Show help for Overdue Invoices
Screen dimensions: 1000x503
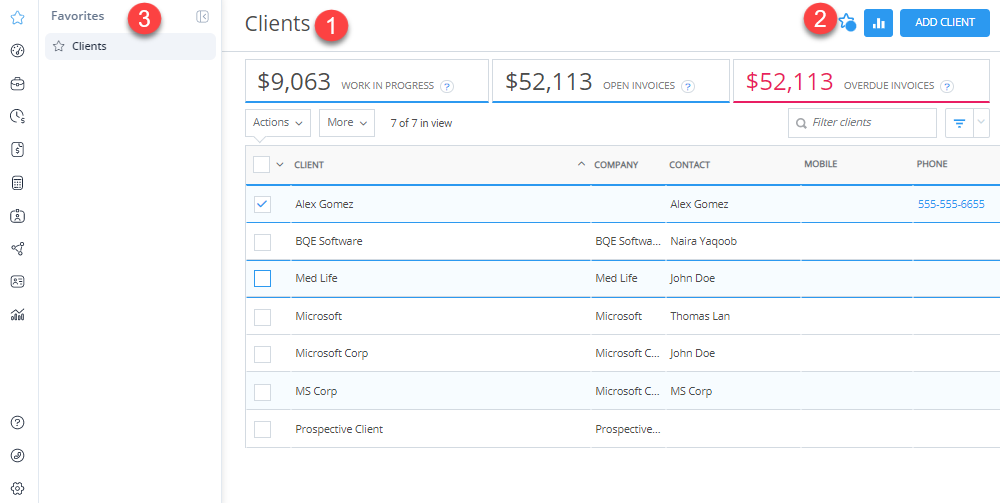point(947,86)
